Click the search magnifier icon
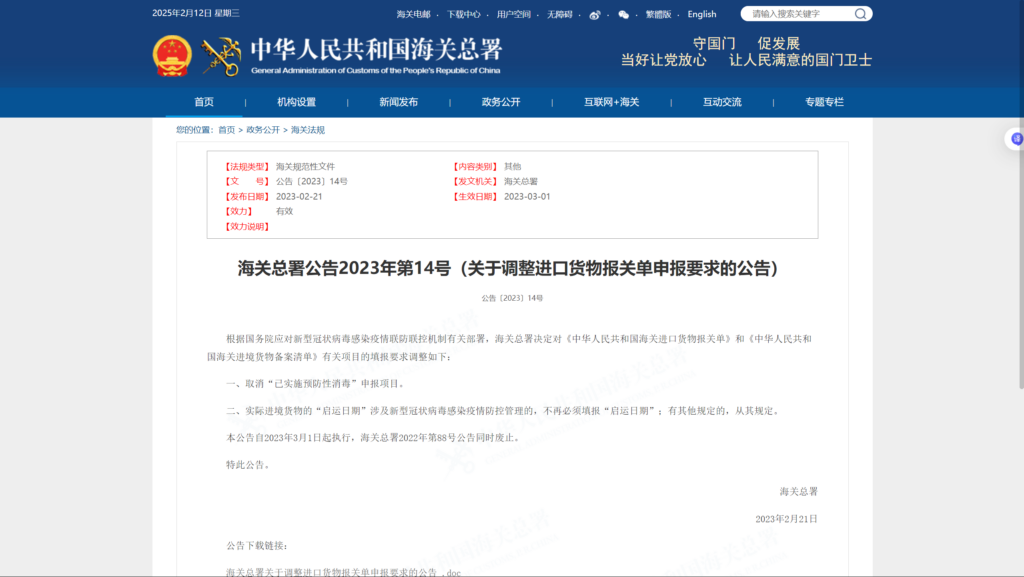The width and height of the screenshot is (1024, 577). point(861,14)
